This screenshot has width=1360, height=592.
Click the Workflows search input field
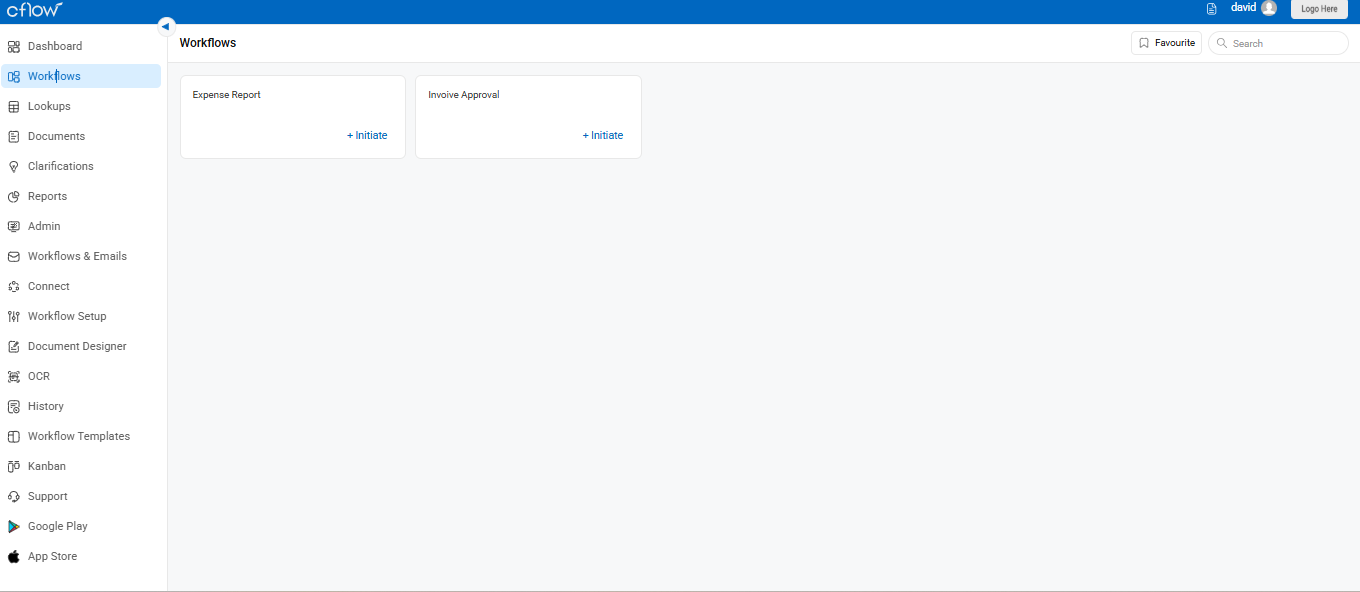(1278, 43)
